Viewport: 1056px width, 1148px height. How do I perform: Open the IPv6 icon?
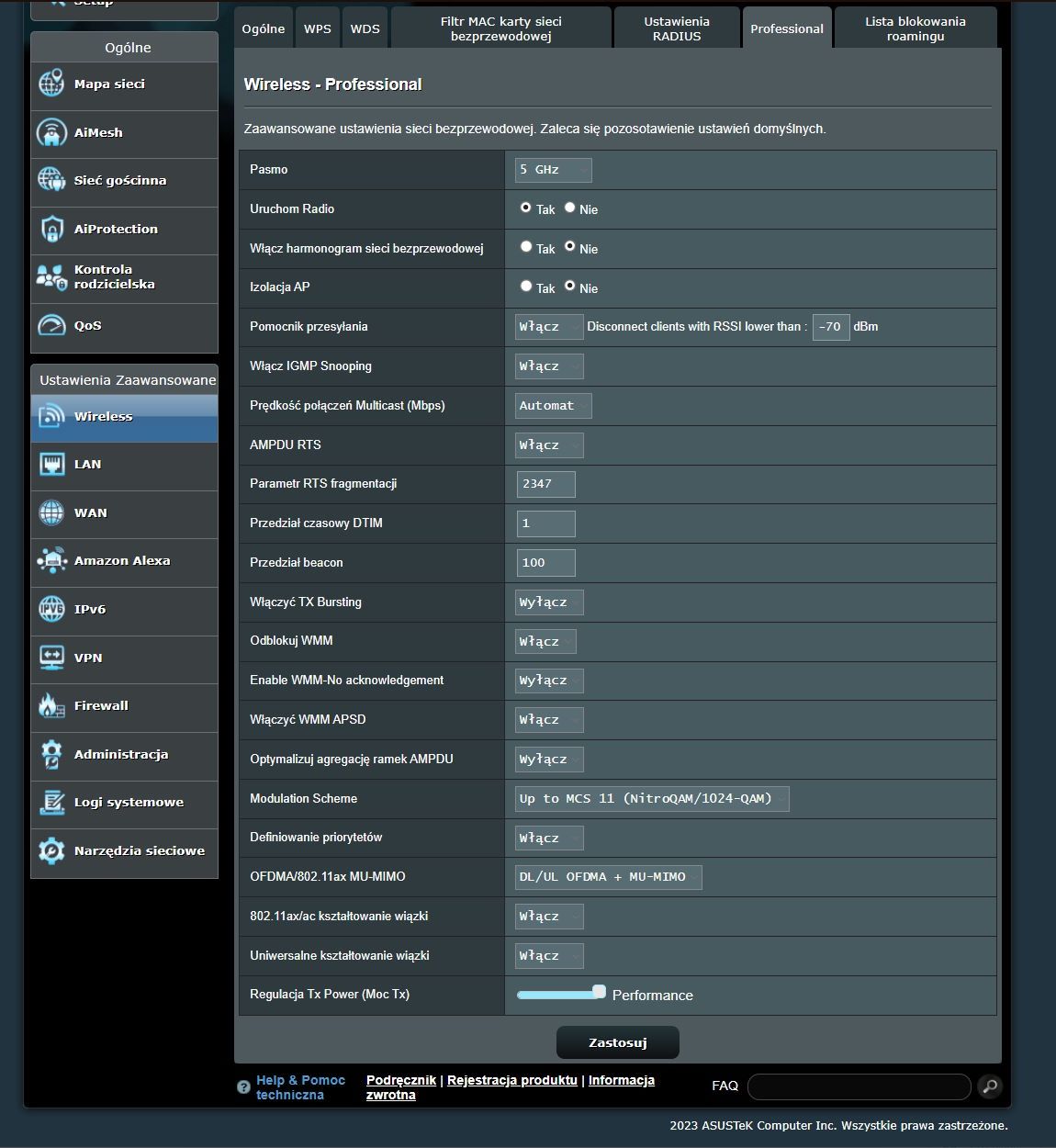[x=51, y=609]
